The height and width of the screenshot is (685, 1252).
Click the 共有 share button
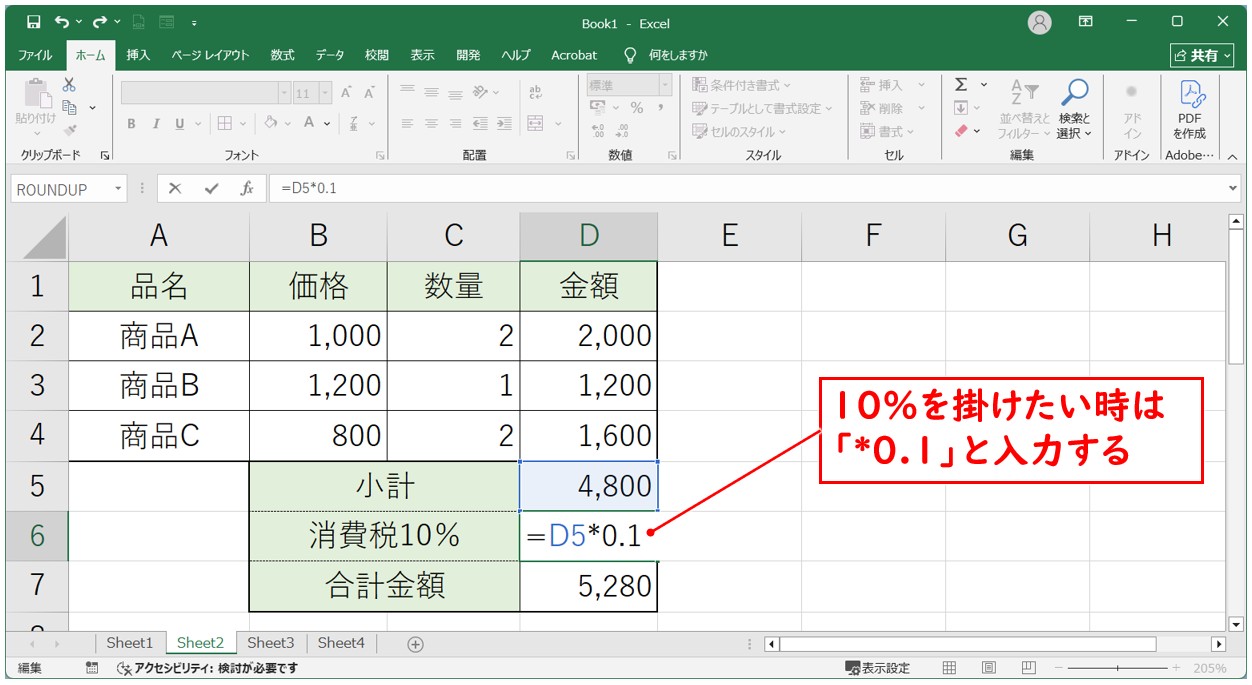click(x=1200, y=56)
